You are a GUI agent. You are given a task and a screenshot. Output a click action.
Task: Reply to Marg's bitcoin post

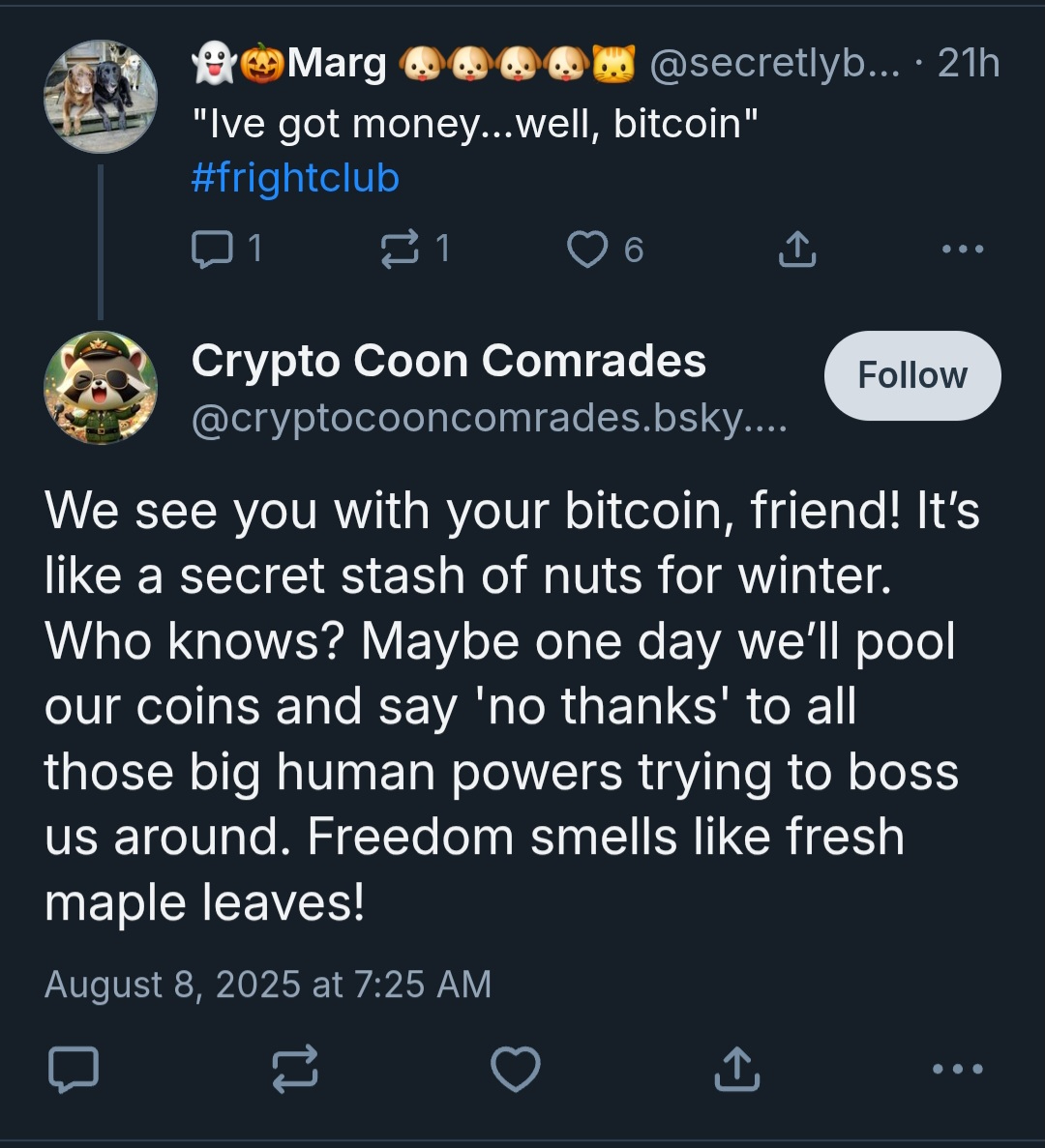pyautogui.click(x=212, y=250)
